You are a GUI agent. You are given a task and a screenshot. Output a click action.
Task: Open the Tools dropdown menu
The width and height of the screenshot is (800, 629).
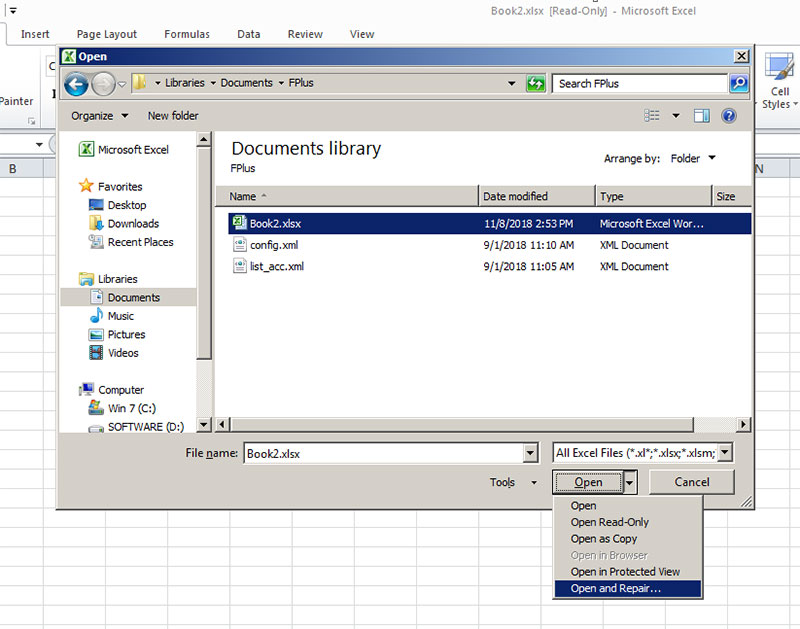tap(513, 482)
